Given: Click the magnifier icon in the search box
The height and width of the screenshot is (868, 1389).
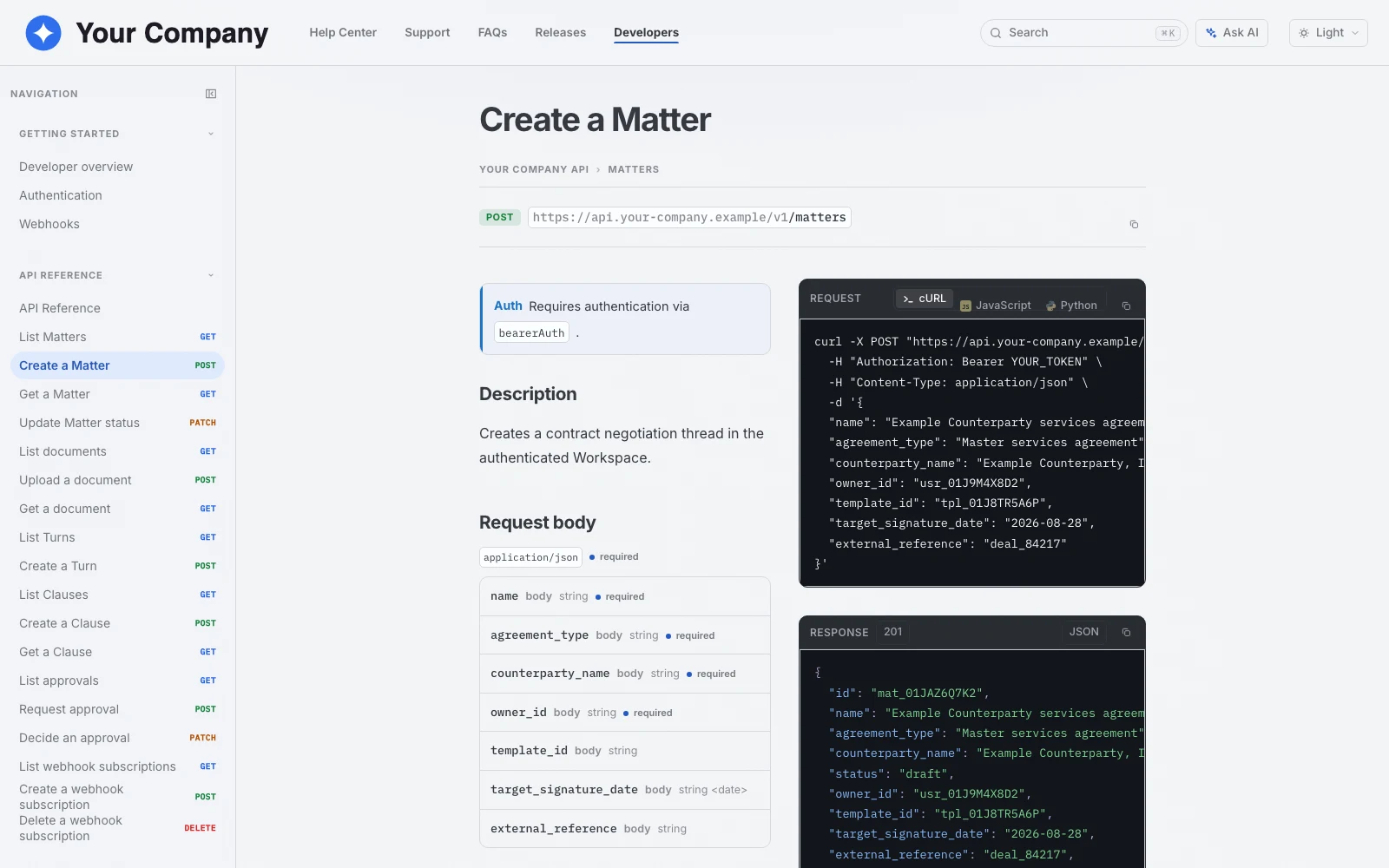Looking at the screenshot, I should 996,33.
